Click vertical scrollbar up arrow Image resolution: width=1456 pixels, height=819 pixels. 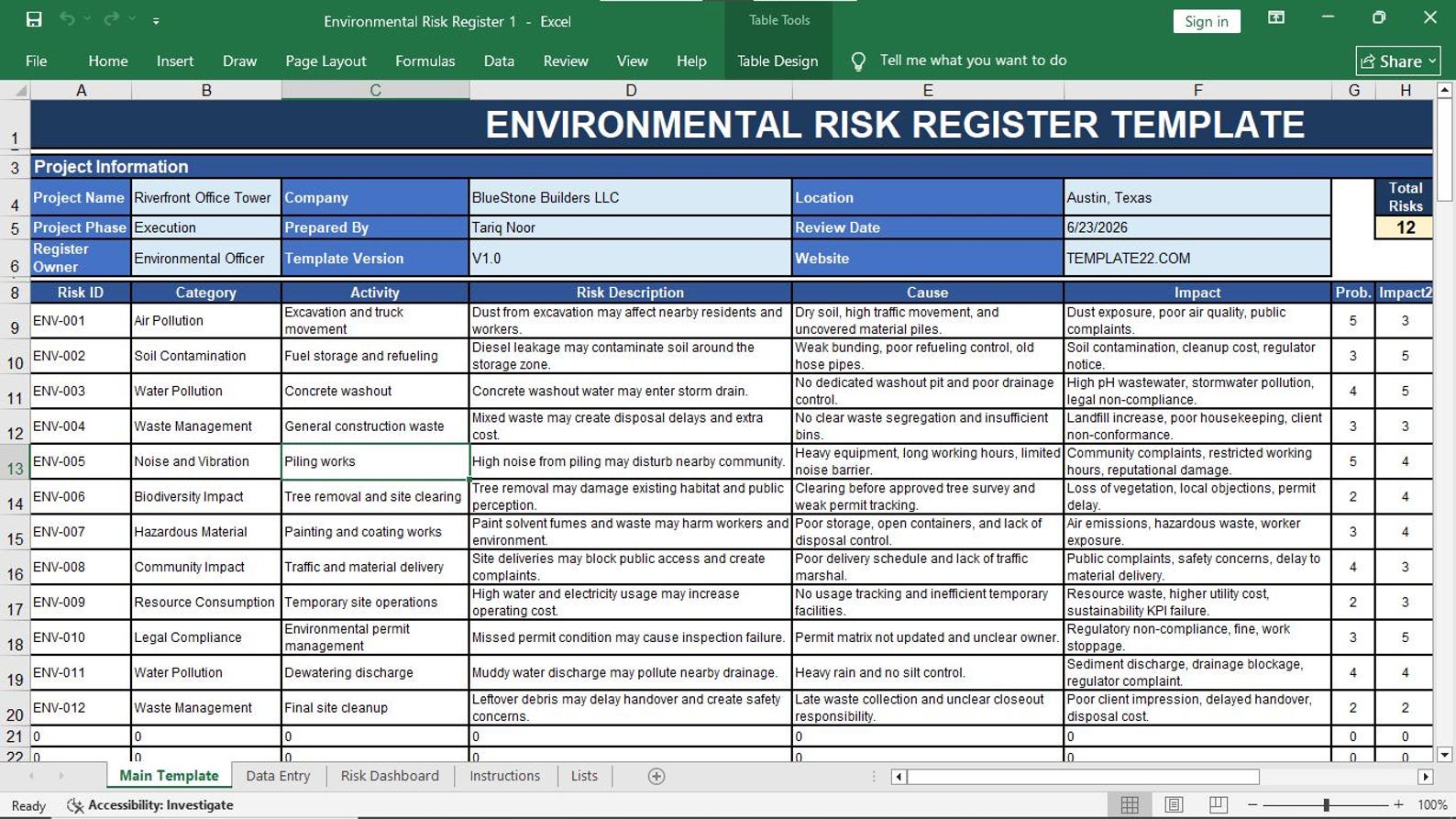tap(1445, 90)
